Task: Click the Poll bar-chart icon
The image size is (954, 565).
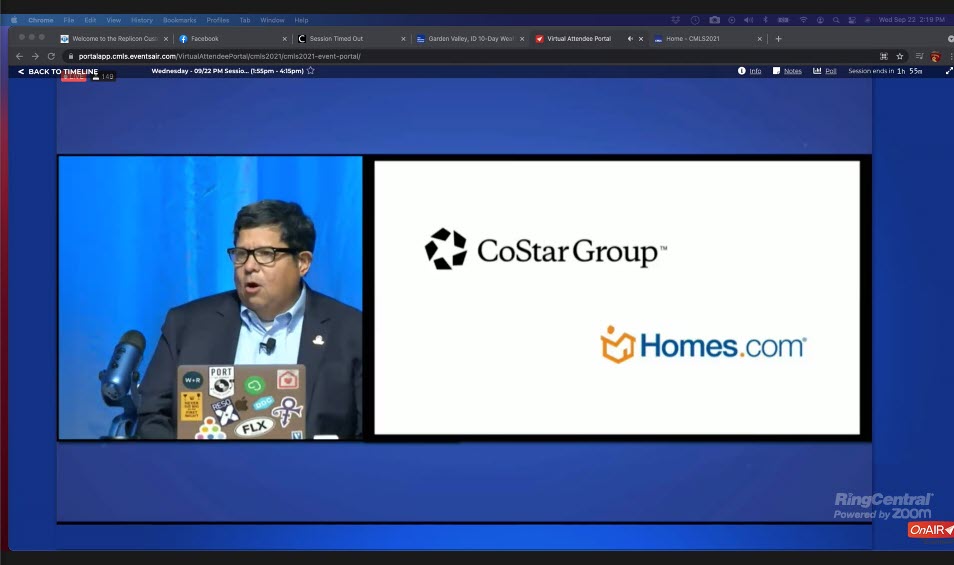Action: coord(817,71)
